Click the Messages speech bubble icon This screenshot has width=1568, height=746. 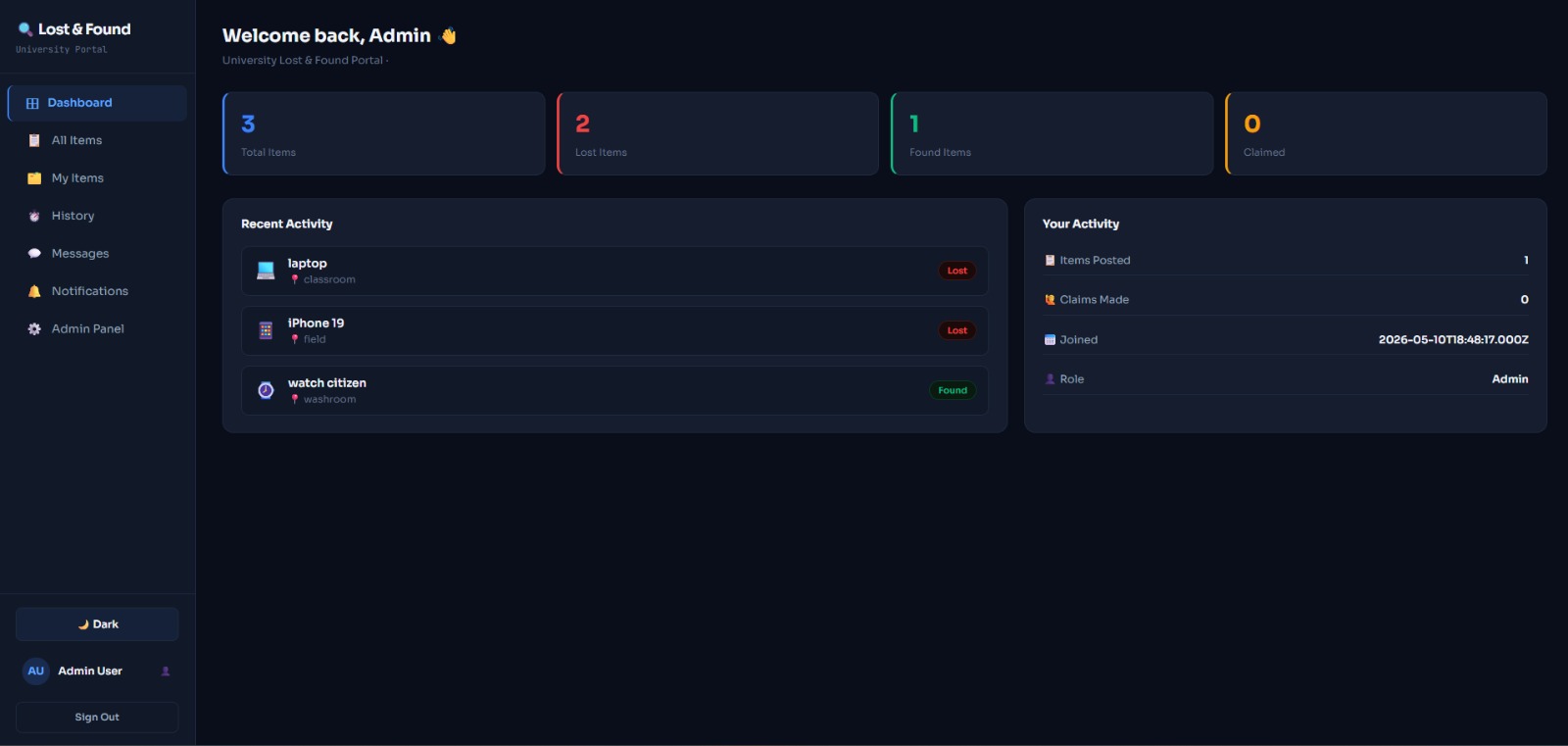34,253
